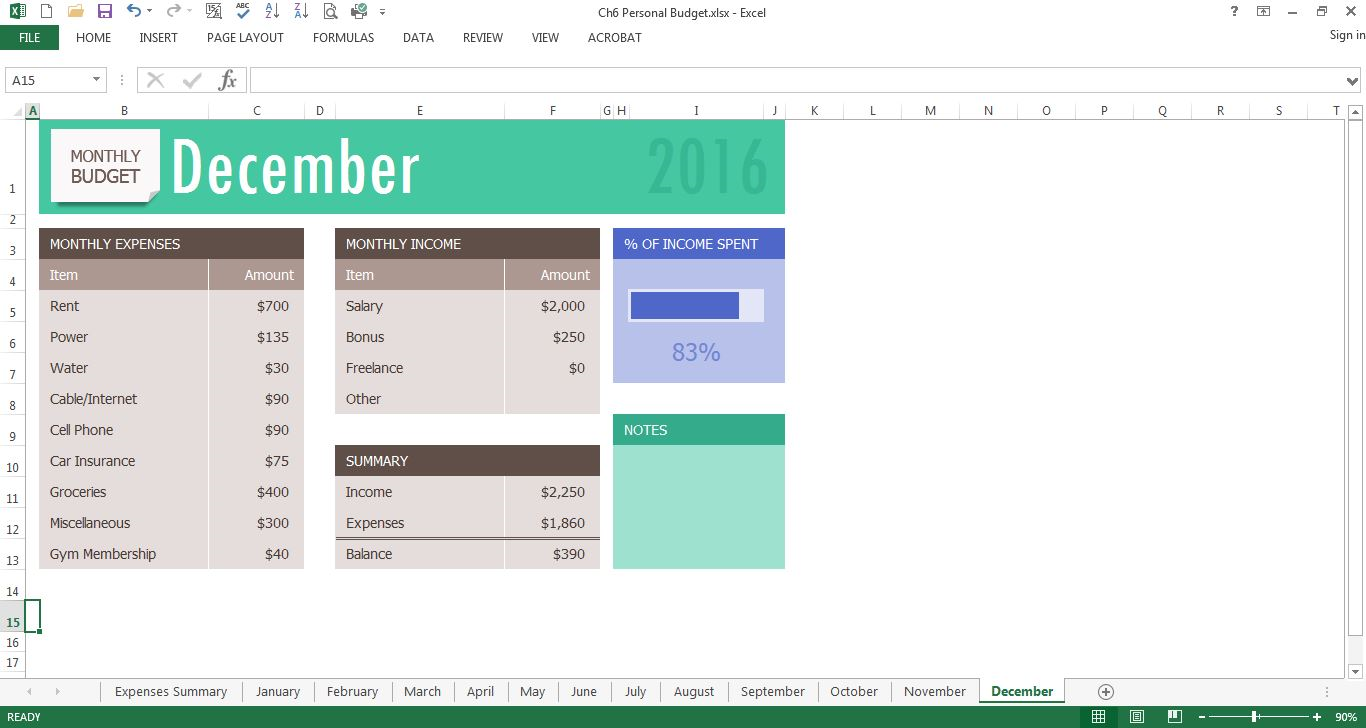Click the zoom slider handle
The height and width of the screenshot is (728, 1366).
(x=1254, y=717)
